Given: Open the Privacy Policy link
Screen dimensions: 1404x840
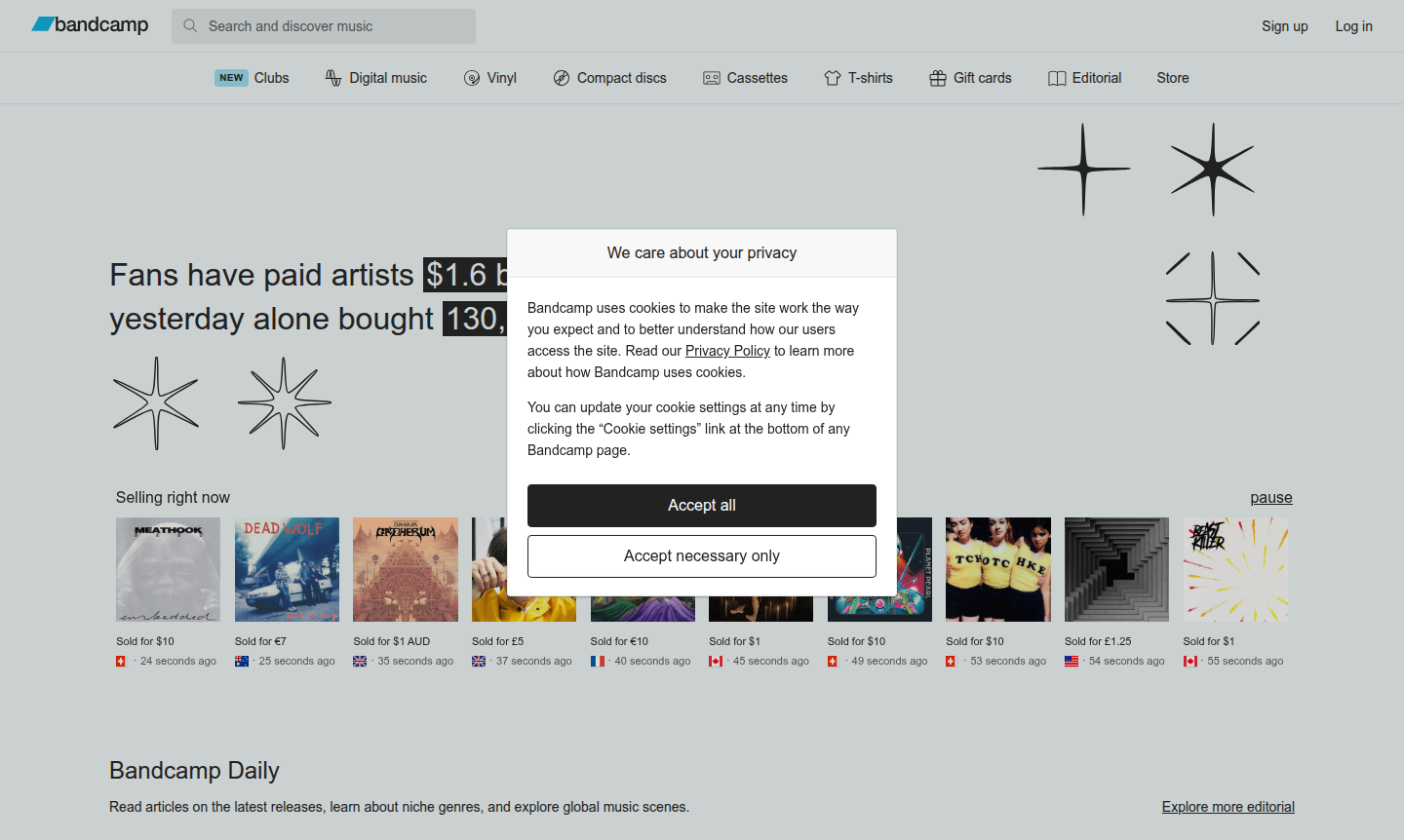Looking at the screenshot, I should tap(727, 350).
